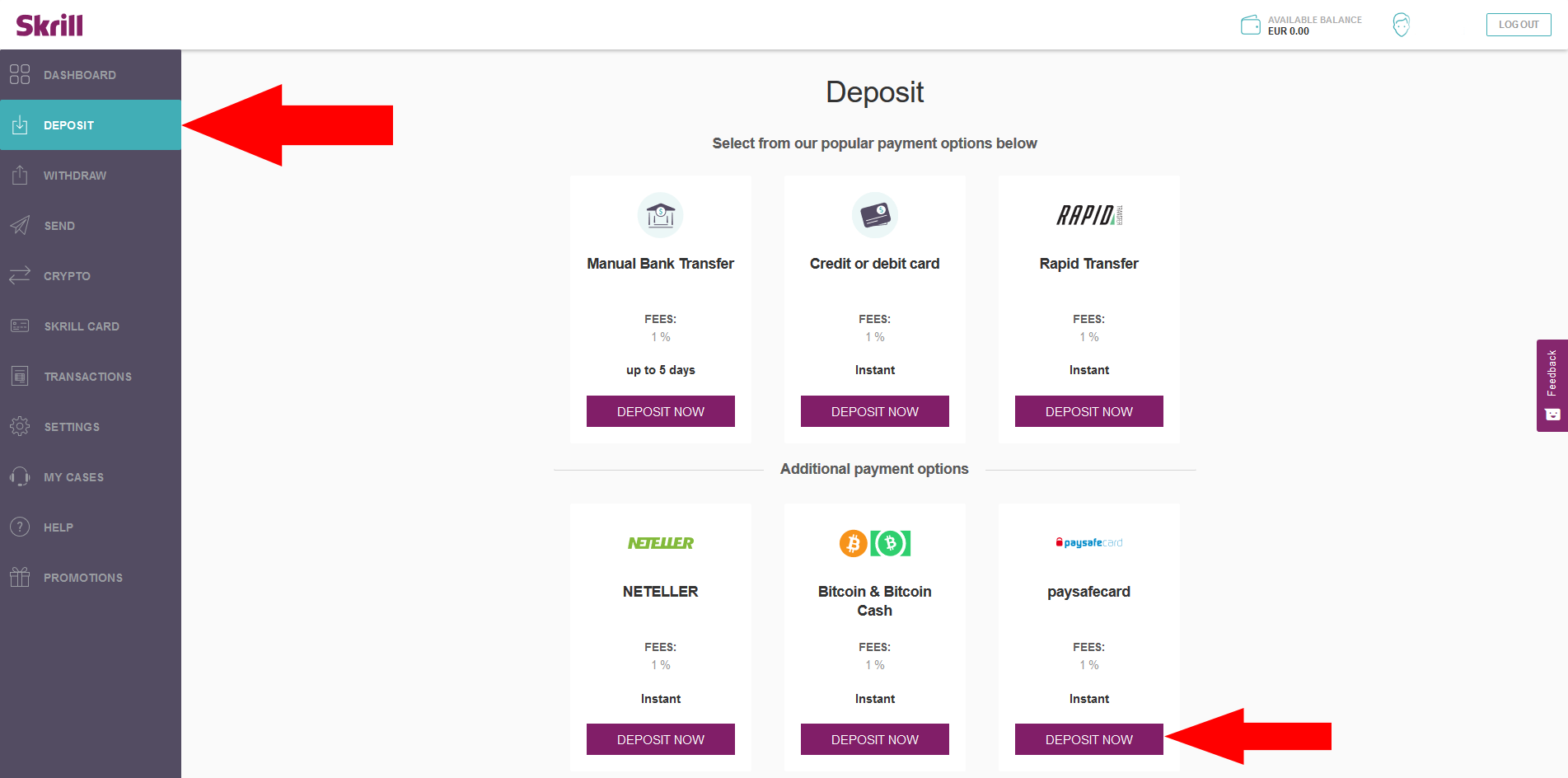Click the Send paper-plane icon
1568x778 pixels.
[20, 225]
